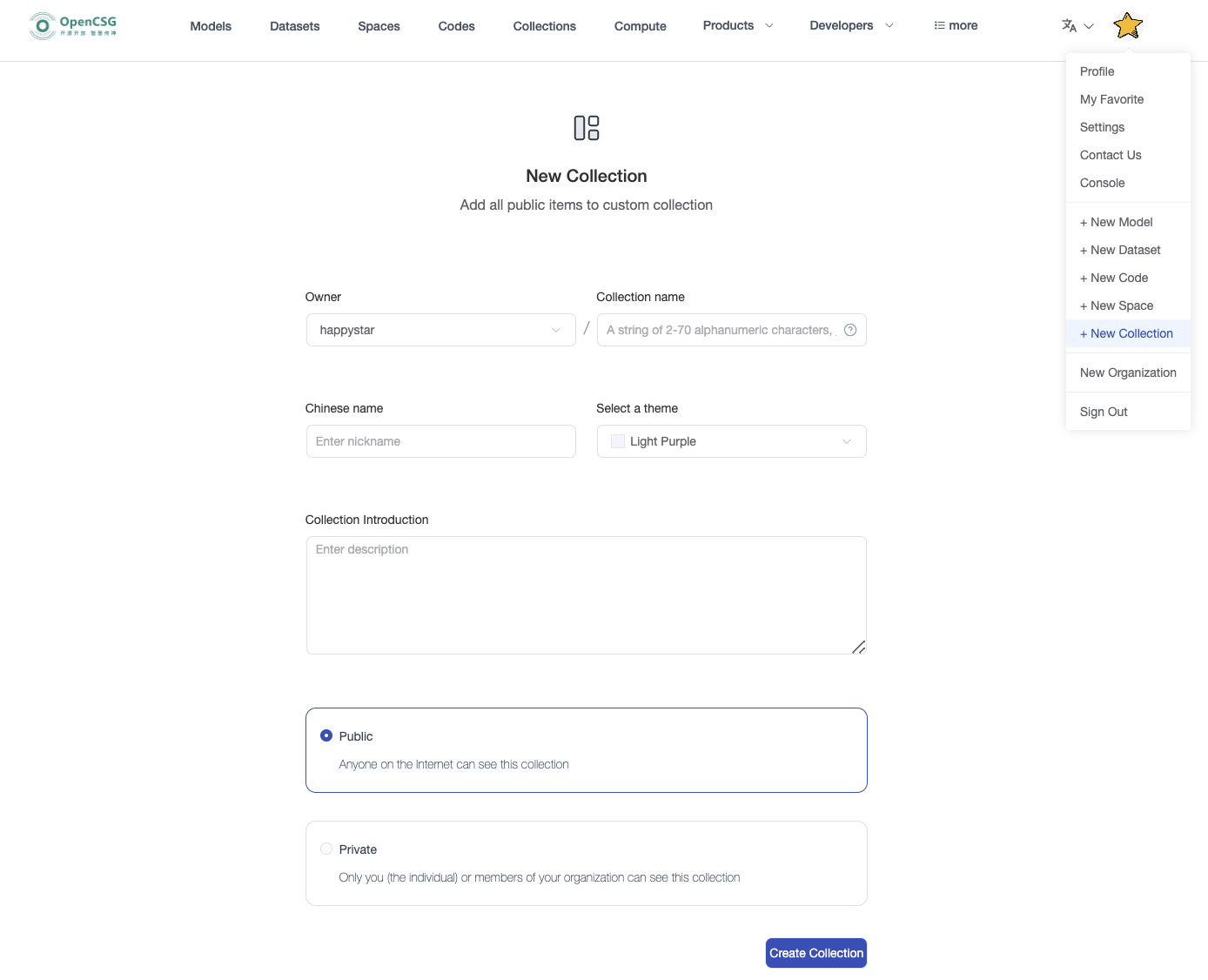Viewport: 1208px width, 980px height.
Task: Focus the Chinese name nickname field
Action: pos(440,441)
